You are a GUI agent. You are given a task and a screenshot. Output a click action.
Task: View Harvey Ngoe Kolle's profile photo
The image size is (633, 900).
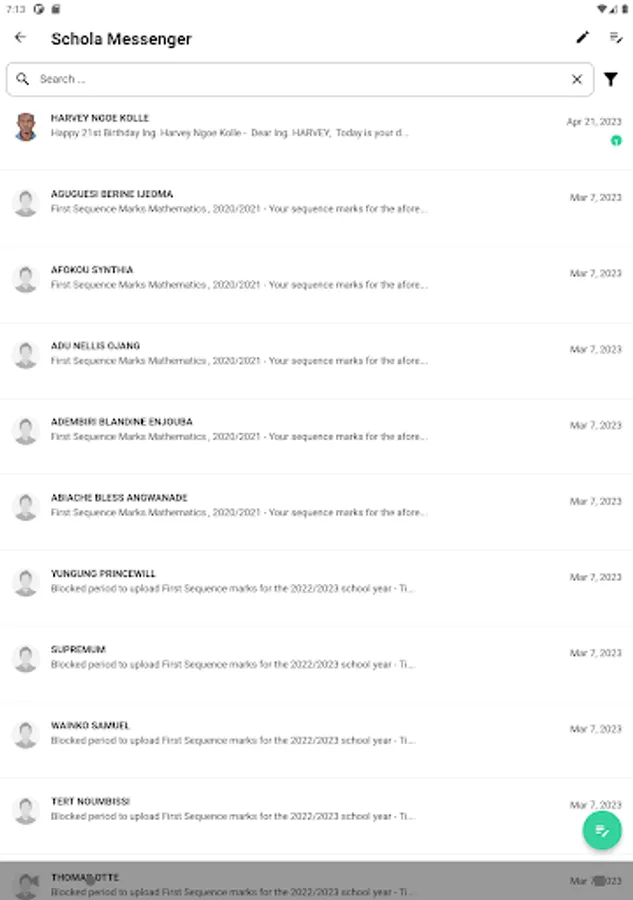pyautogui.click(x=26, y=127)
